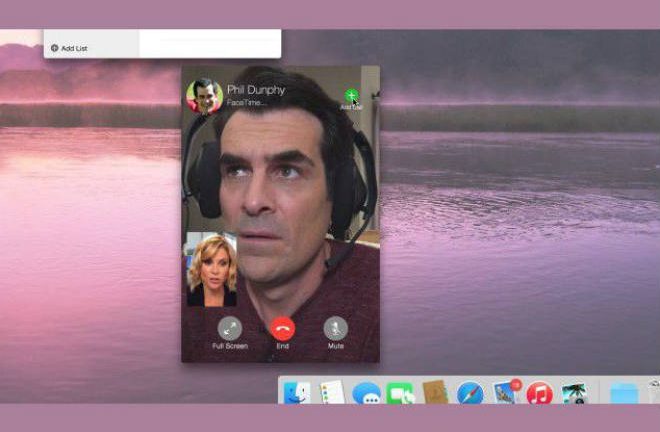660x432 pixels.
Task: Open Contacts from the Dock
Action: tap(435, 392)
